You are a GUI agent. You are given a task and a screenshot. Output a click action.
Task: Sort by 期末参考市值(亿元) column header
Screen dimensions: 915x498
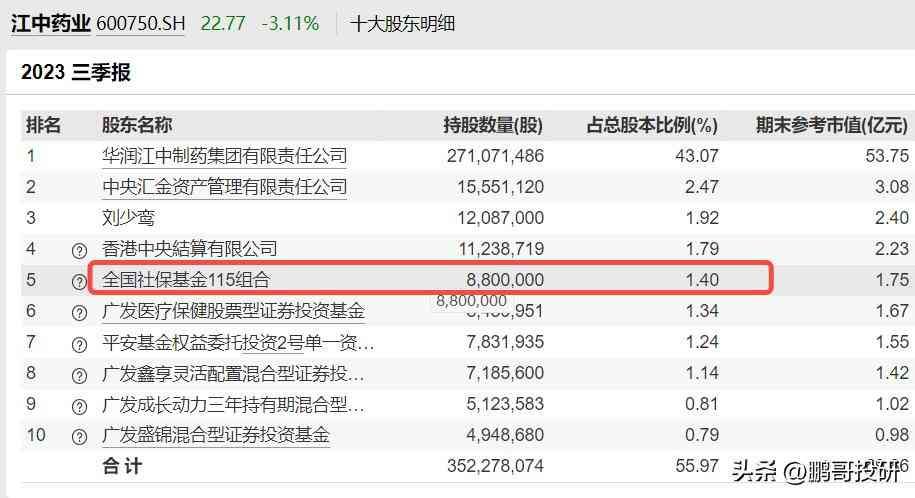[x=832, y=125]
